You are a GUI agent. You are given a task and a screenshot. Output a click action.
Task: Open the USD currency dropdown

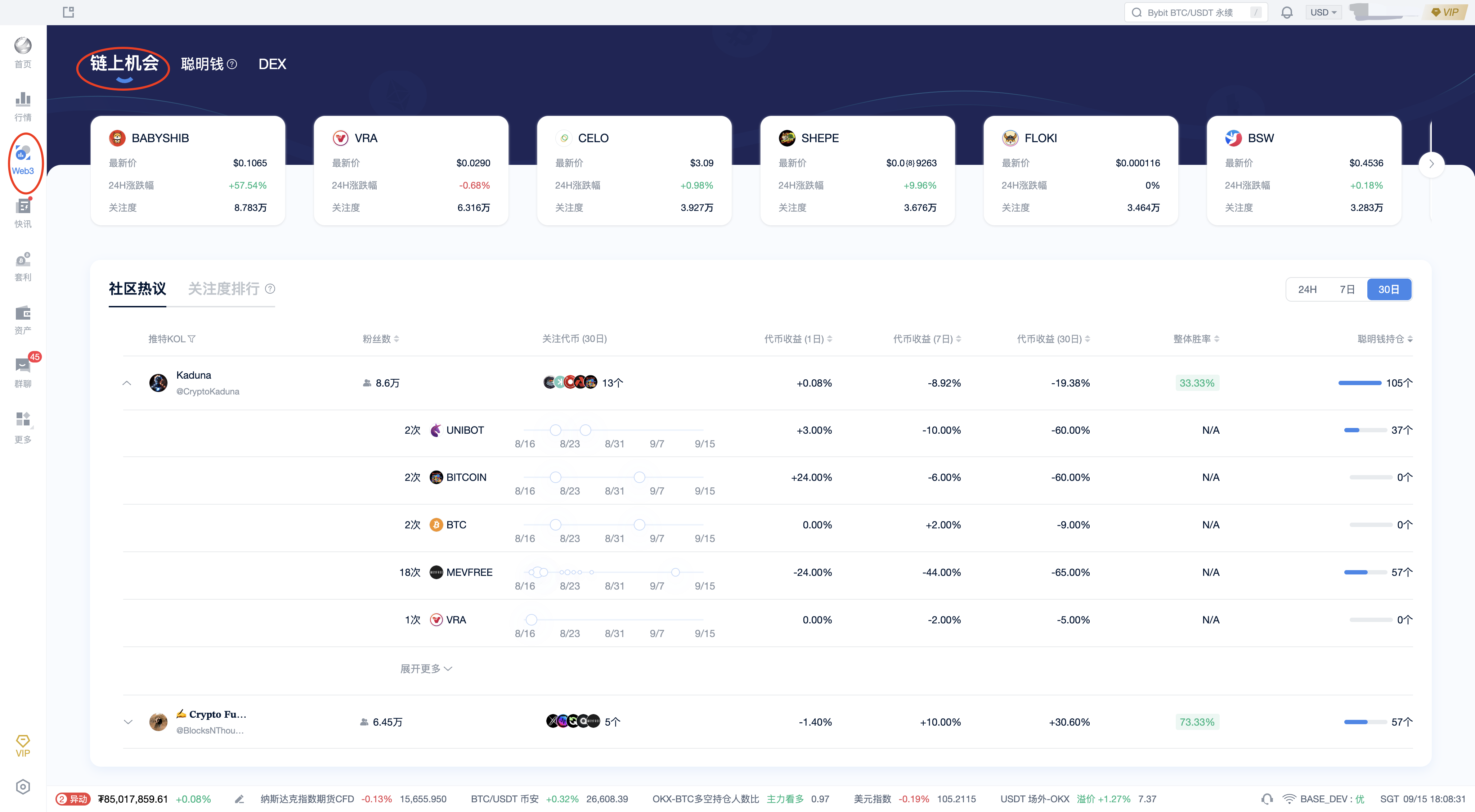click(x=1323, y=13)
